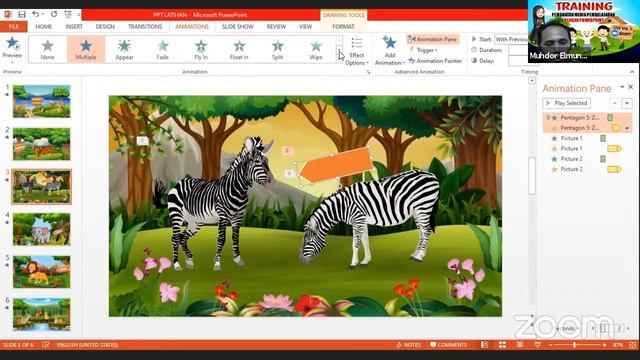This screenshot has width=640, height=360.
Task: Open Animation Pane options dropdown arrow
Action: point(622,87)
